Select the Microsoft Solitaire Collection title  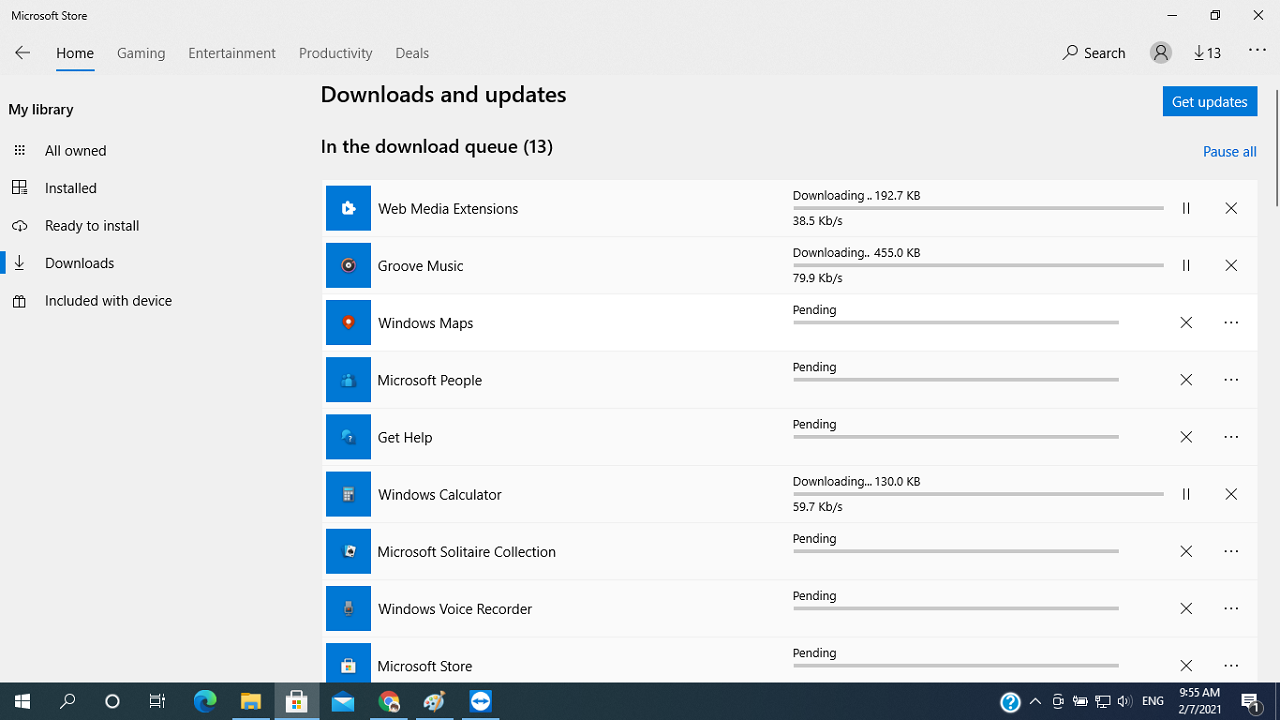click(466, 551)
